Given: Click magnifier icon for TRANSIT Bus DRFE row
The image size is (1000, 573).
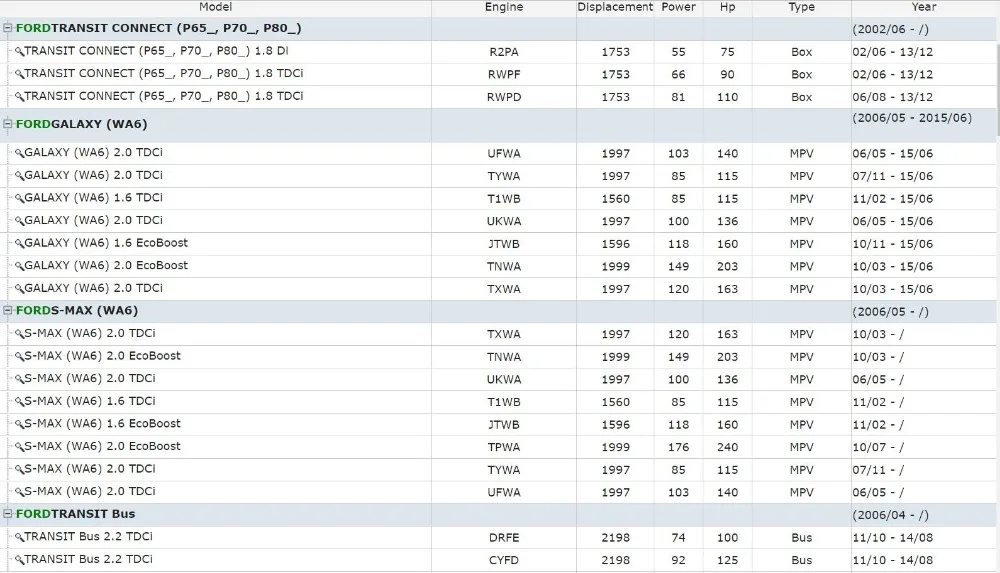Looking at the screenshot, I should tap(19, 537).
